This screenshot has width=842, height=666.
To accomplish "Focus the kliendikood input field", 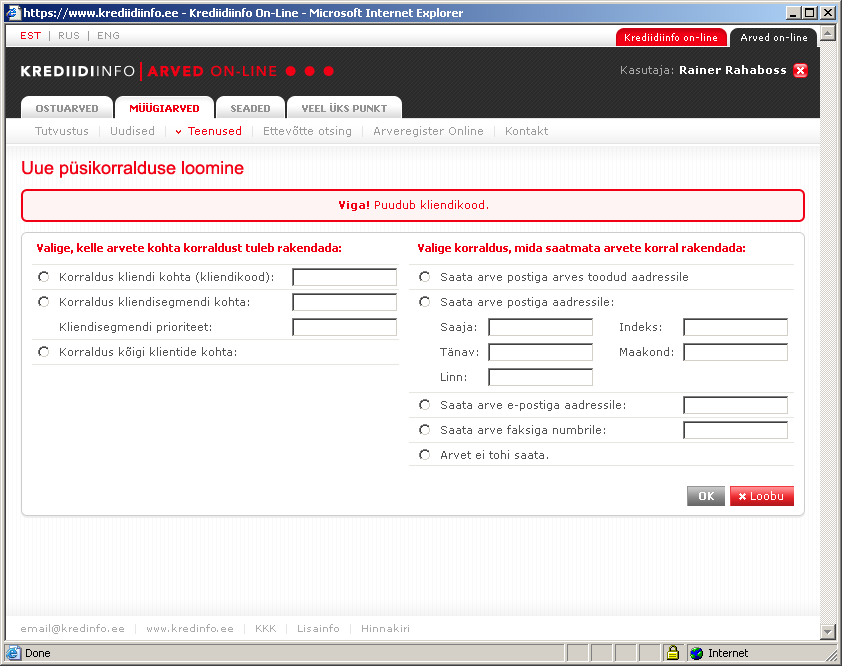I will click(344, 277).
